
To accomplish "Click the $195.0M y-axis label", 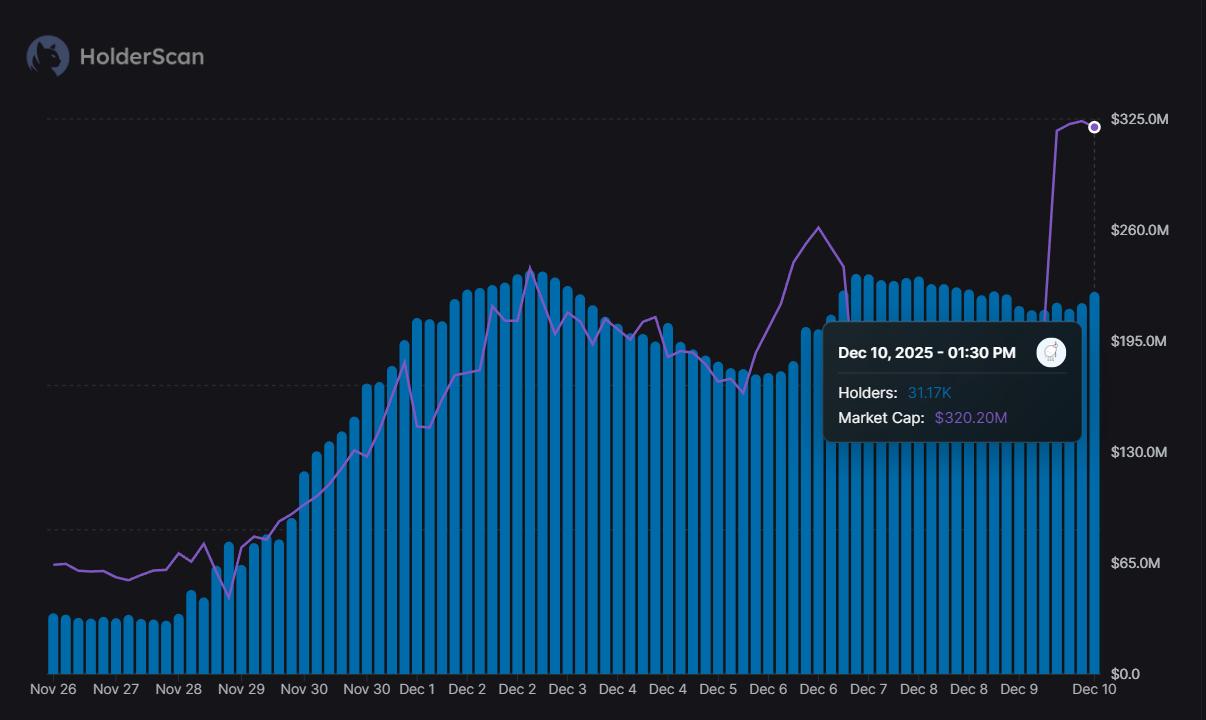I will [x=1139, y=341].
